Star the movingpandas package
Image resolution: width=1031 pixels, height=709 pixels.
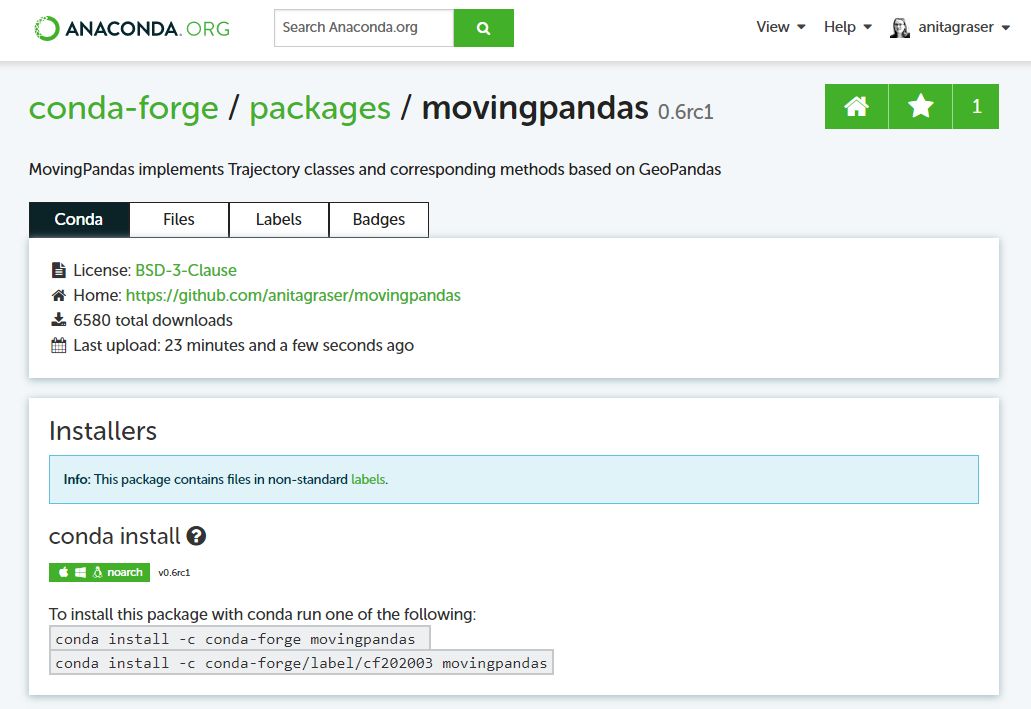(920, 107)
